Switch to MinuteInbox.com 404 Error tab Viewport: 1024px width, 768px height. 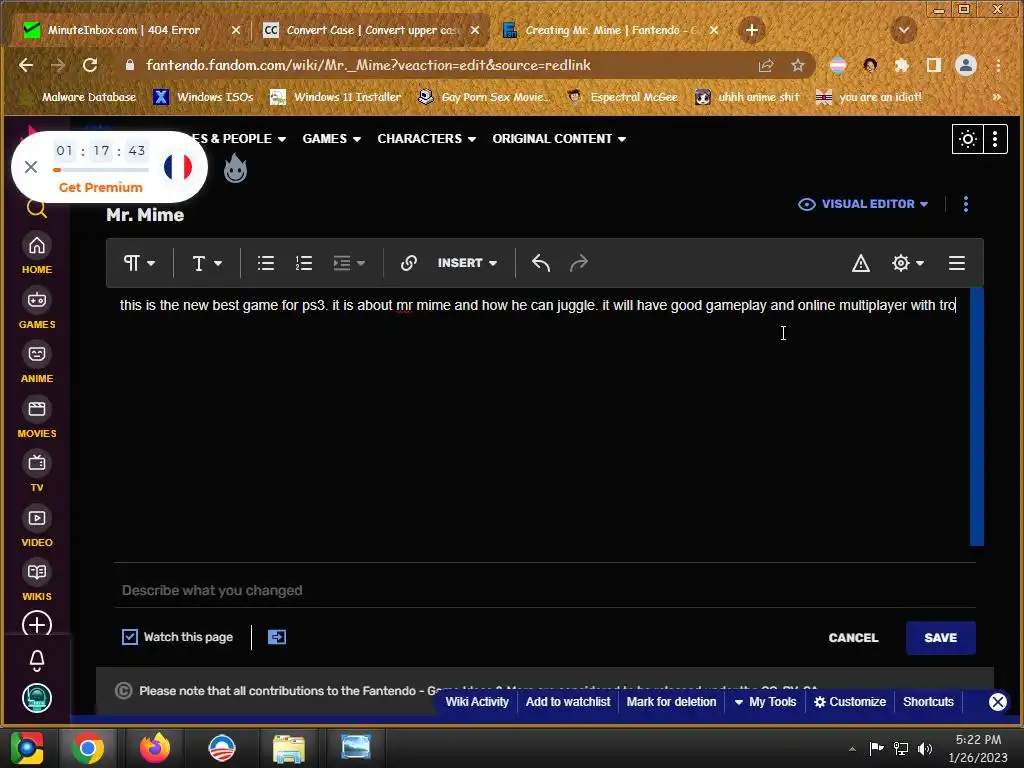pyautogui.click(x=131, y=30)
